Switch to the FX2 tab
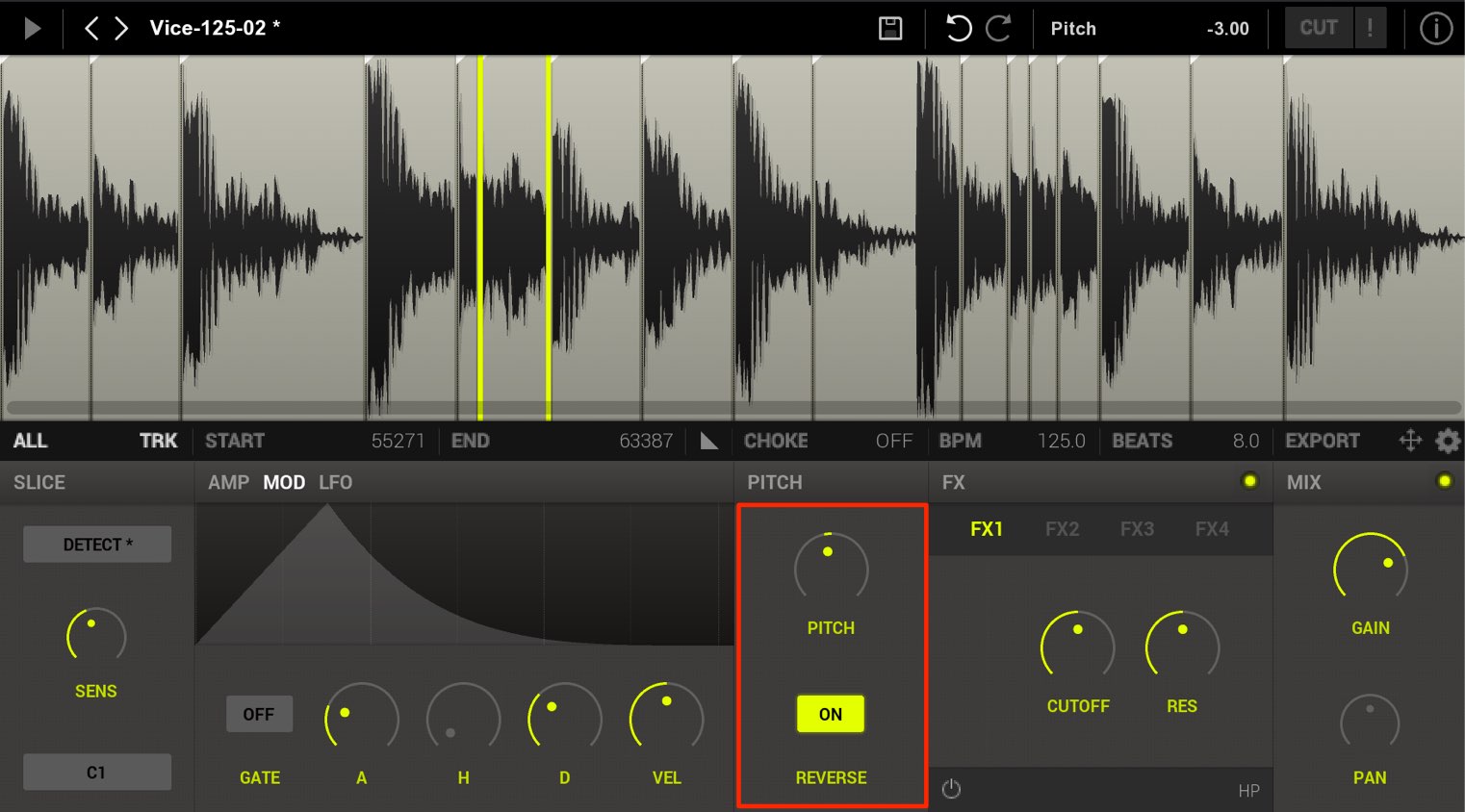Screen dimensions: 1465x812 pyautogui.click(x=1062, y=529)
